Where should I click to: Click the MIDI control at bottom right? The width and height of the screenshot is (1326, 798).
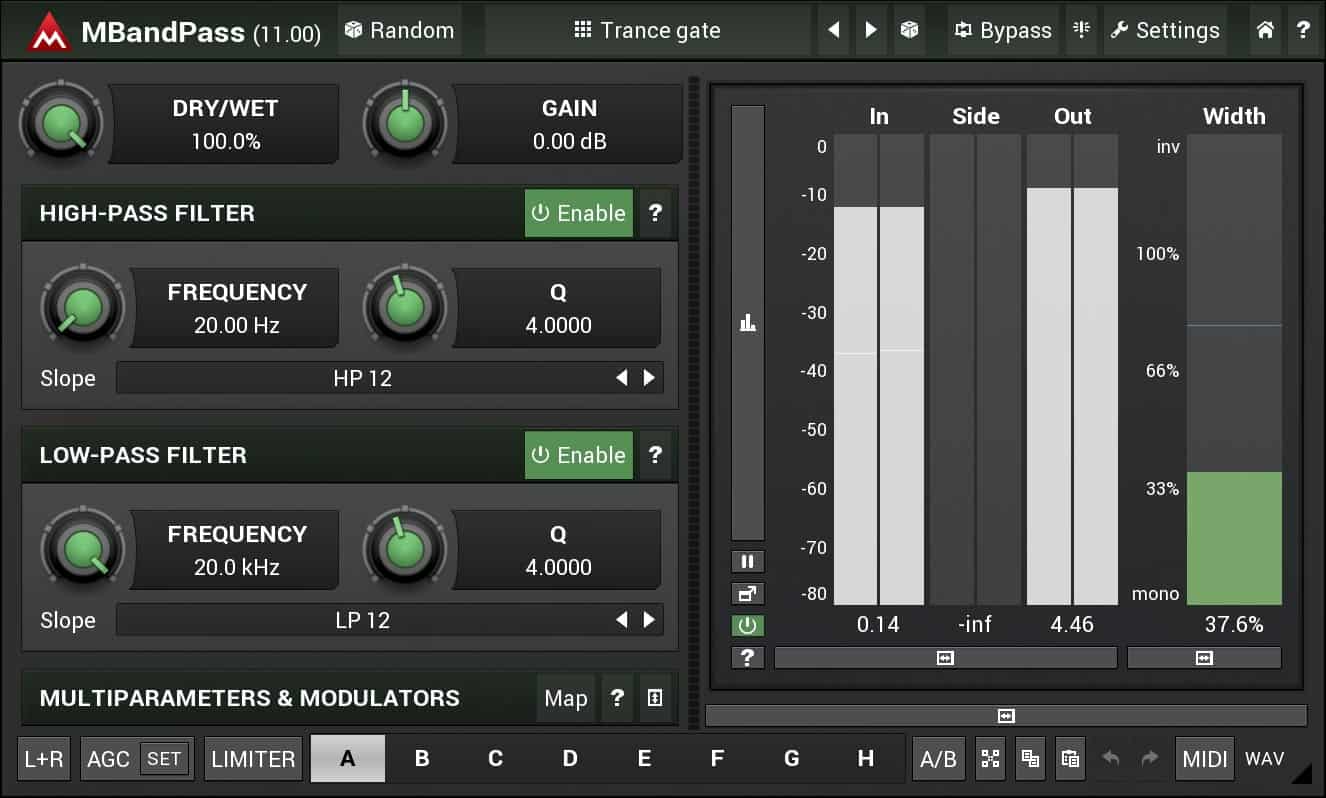pyautogui.click(x=1204, y=759)
